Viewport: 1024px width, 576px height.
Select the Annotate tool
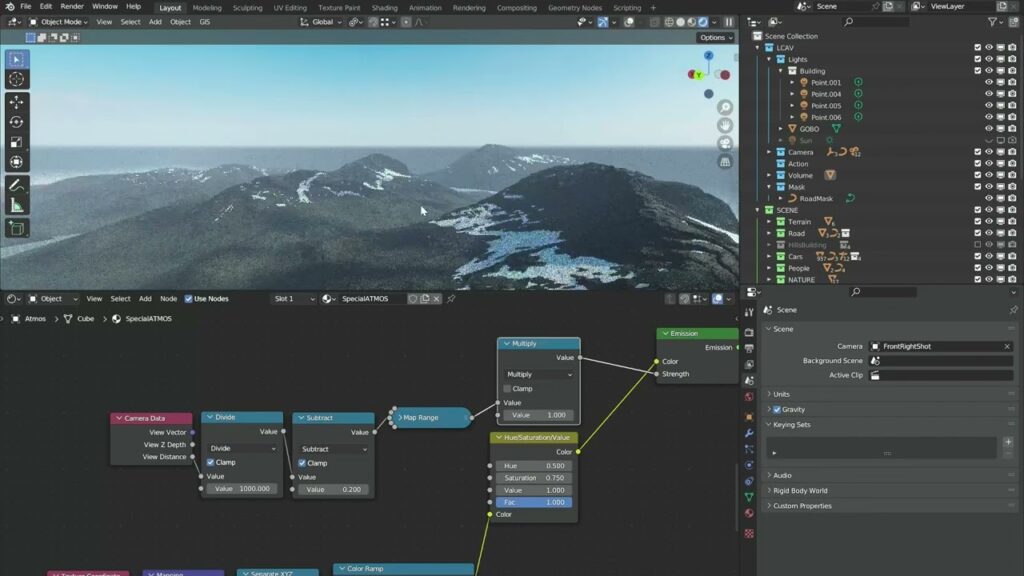pyautogui.click(x=16, y=185)
